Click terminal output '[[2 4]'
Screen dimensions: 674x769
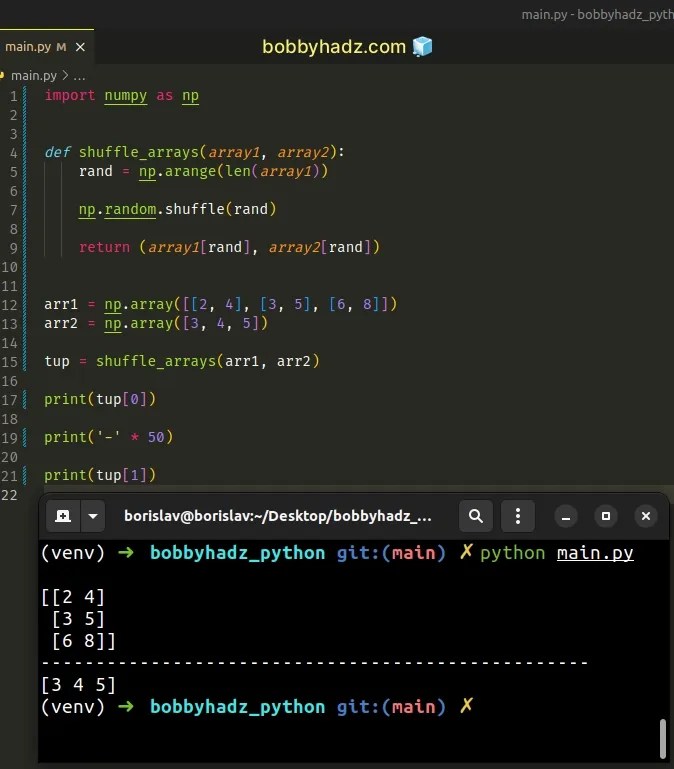pos(73,597)
